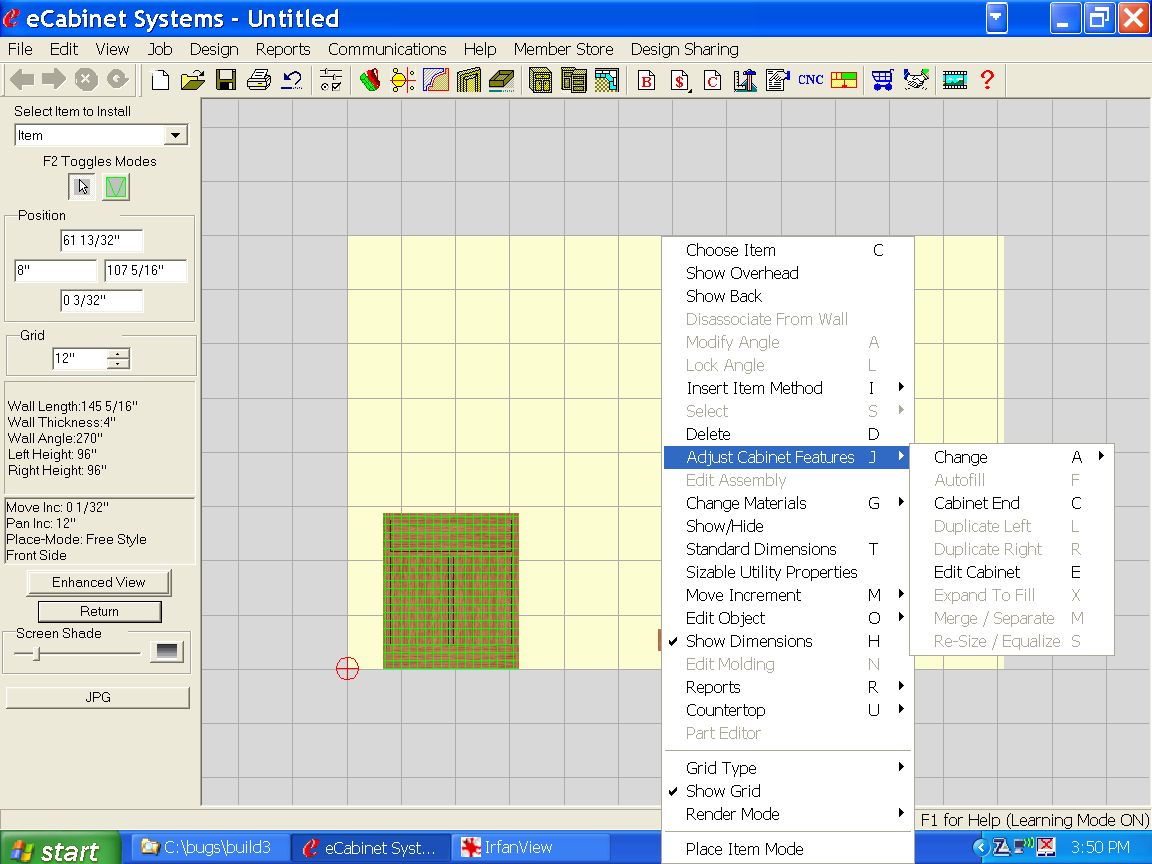1152x864 pixels.
Task: Click the Screen Shade slider
Action: click(76, 652)
